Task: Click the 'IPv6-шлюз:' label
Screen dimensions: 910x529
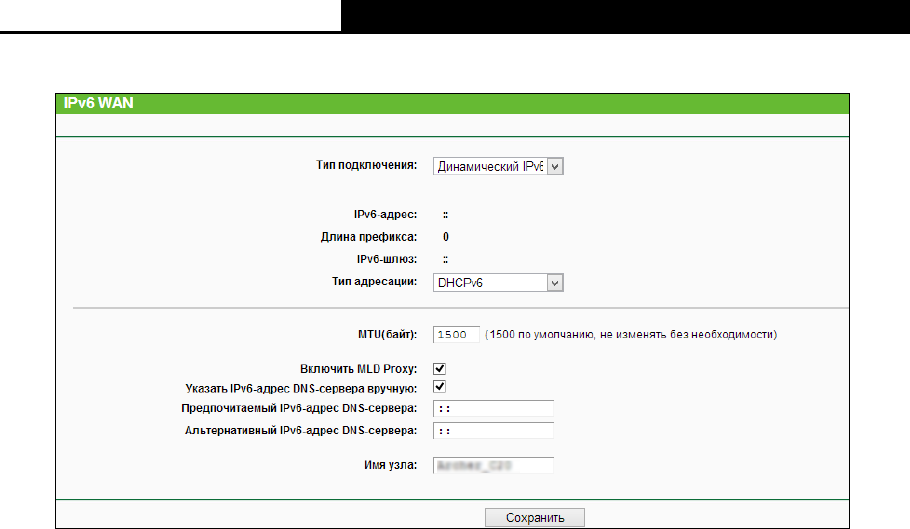Action: [x=387, y=259]
